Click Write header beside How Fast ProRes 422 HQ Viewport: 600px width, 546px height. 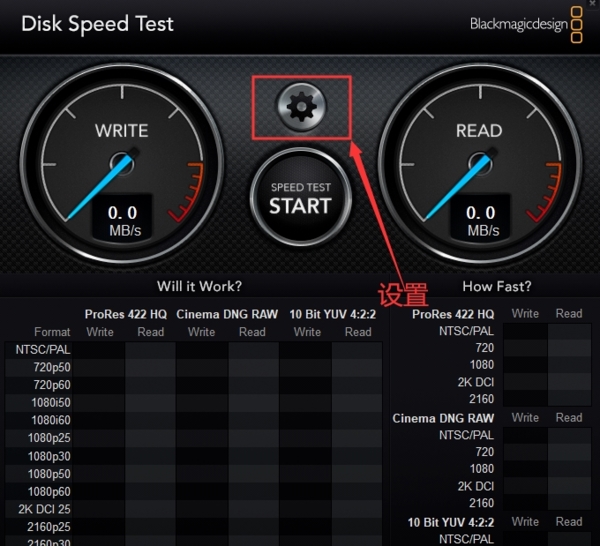(x=525, y=313)
